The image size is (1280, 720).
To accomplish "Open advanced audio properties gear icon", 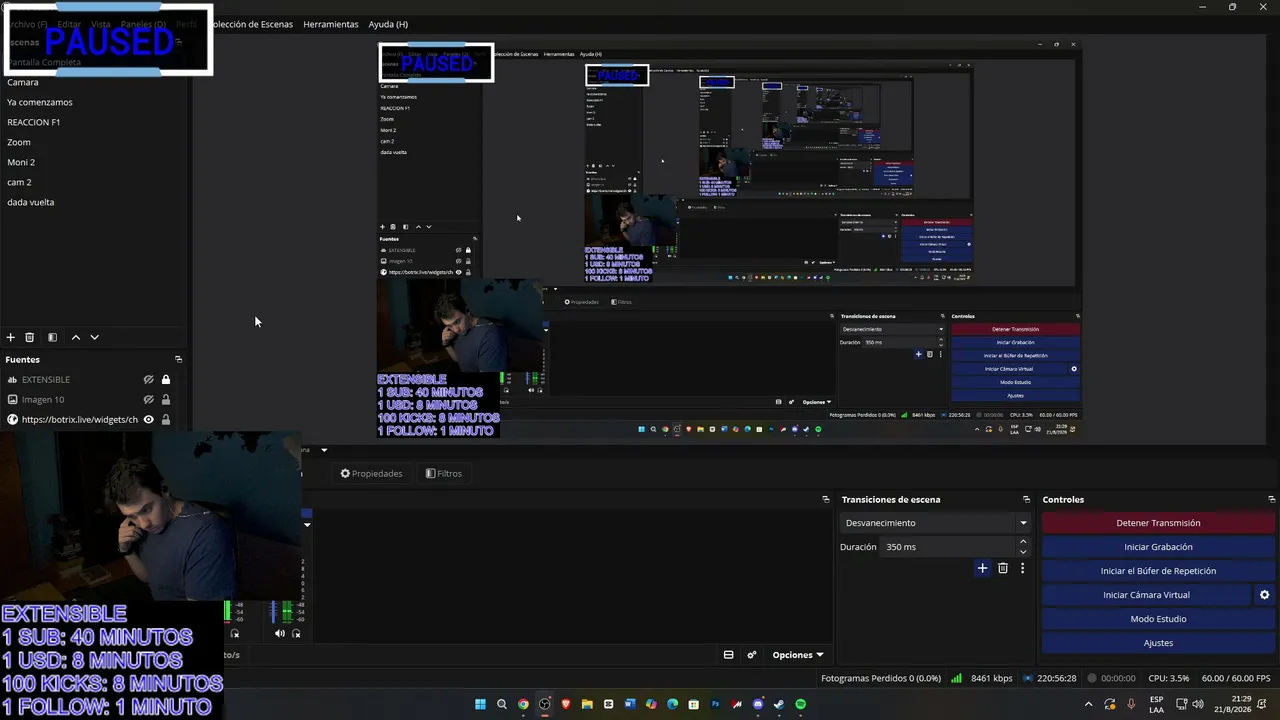I will tap(752, 655).
